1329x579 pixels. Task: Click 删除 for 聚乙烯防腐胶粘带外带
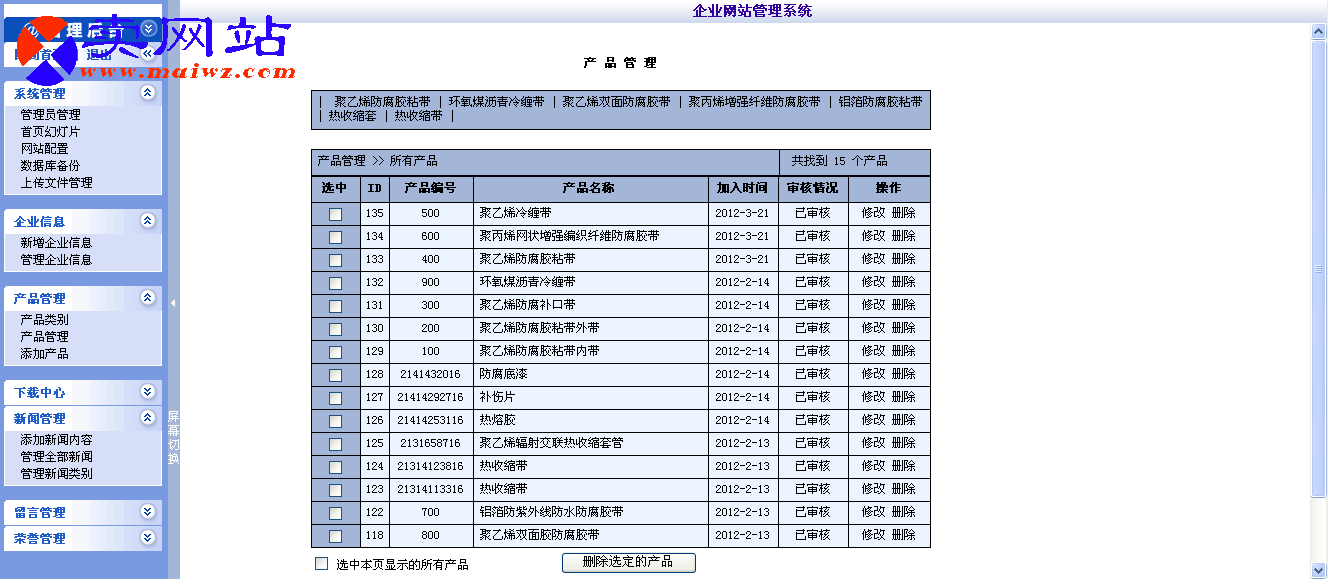tap(903, 328)
